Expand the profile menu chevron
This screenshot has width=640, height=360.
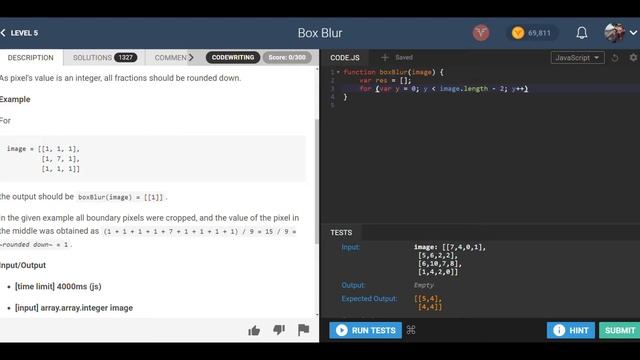point(633,33)
